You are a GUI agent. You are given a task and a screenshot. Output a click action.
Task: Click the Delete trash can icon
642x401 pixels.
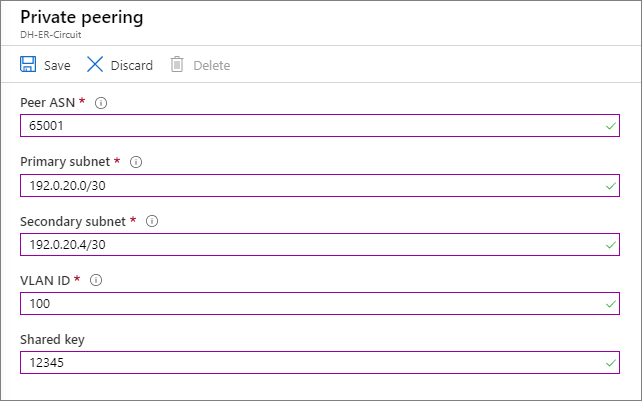[177, 65]
